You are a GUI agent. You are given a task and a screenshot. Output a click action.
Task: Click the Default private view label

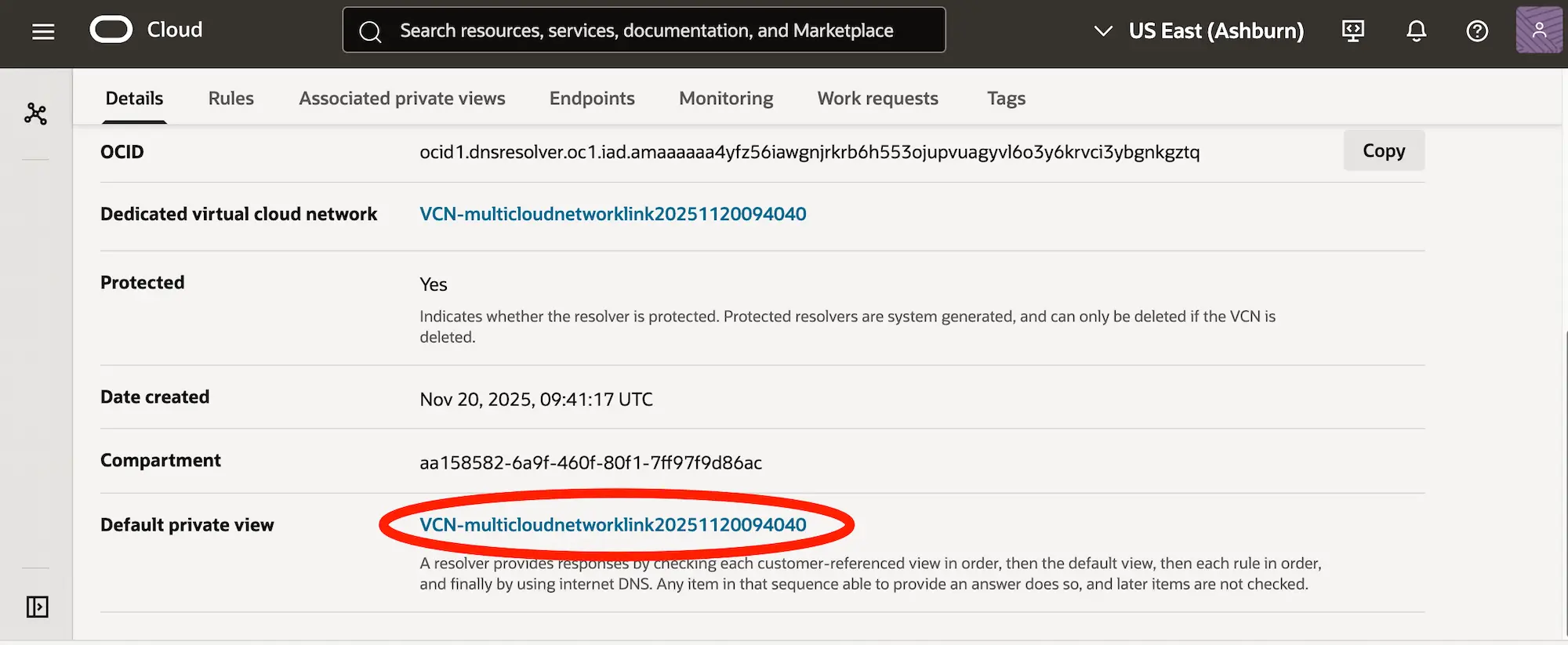click(187, 525)
